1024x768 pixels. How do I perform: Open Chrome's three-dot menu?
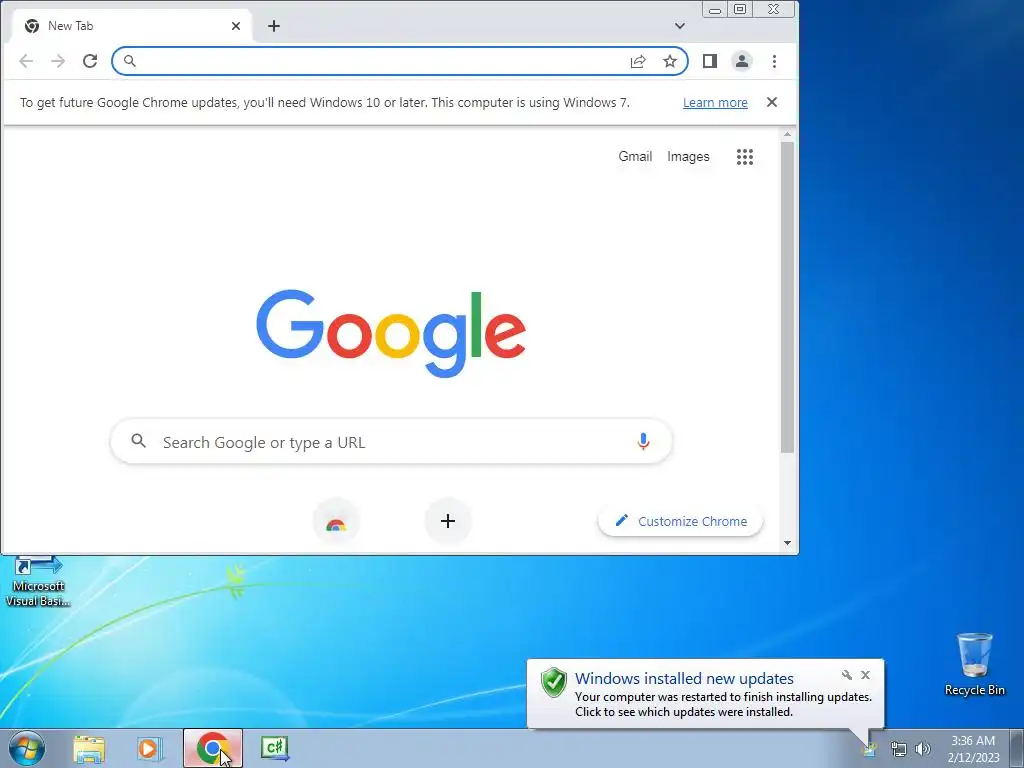[x=775, y=61]
